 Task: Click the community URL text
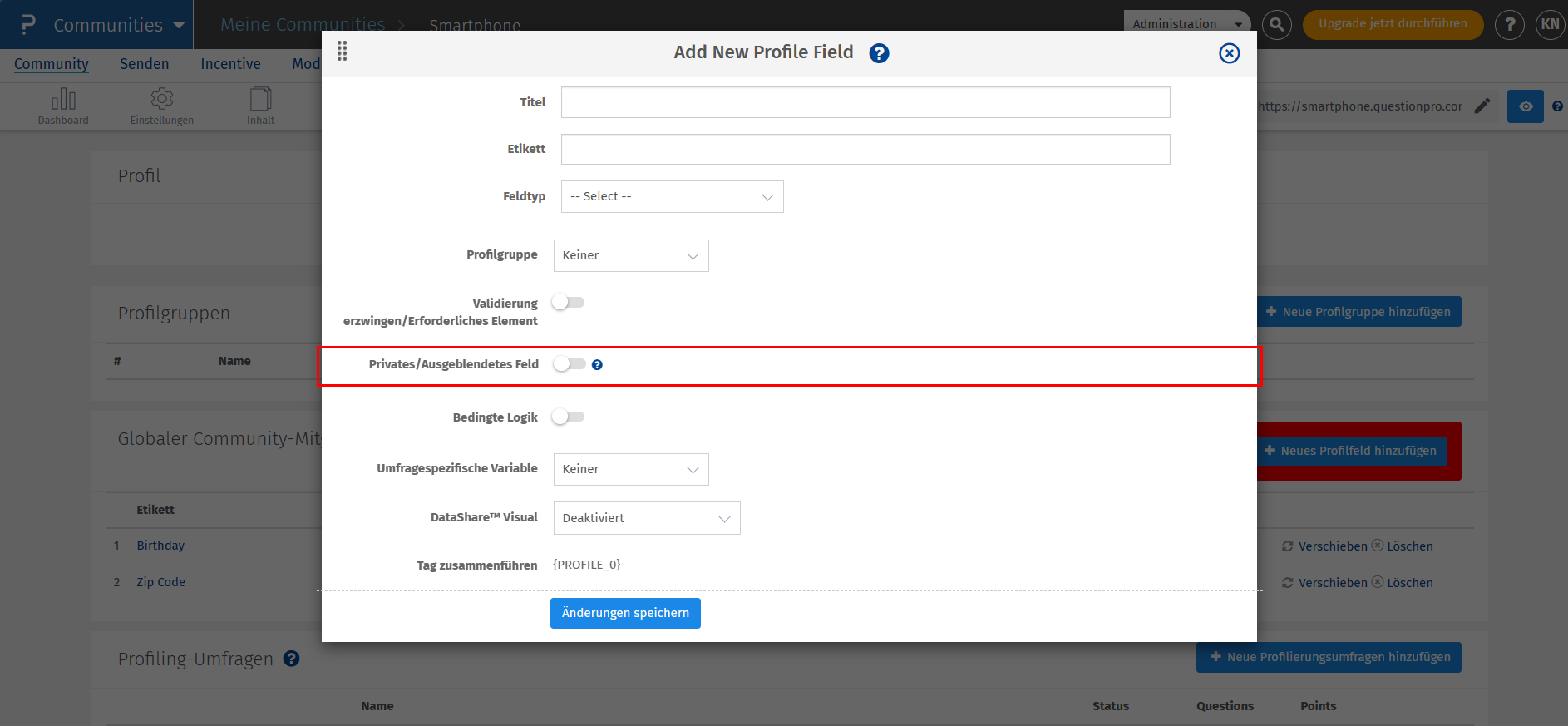click(1360, 106)
